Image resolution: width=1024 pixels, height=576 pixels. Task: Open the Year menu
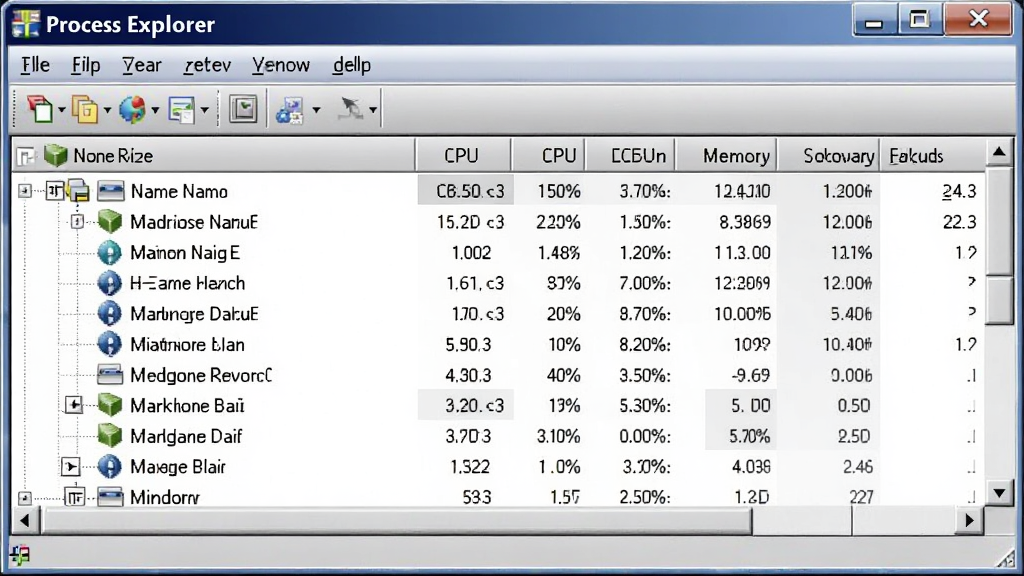pyautogui.click(x=142, y=65)
